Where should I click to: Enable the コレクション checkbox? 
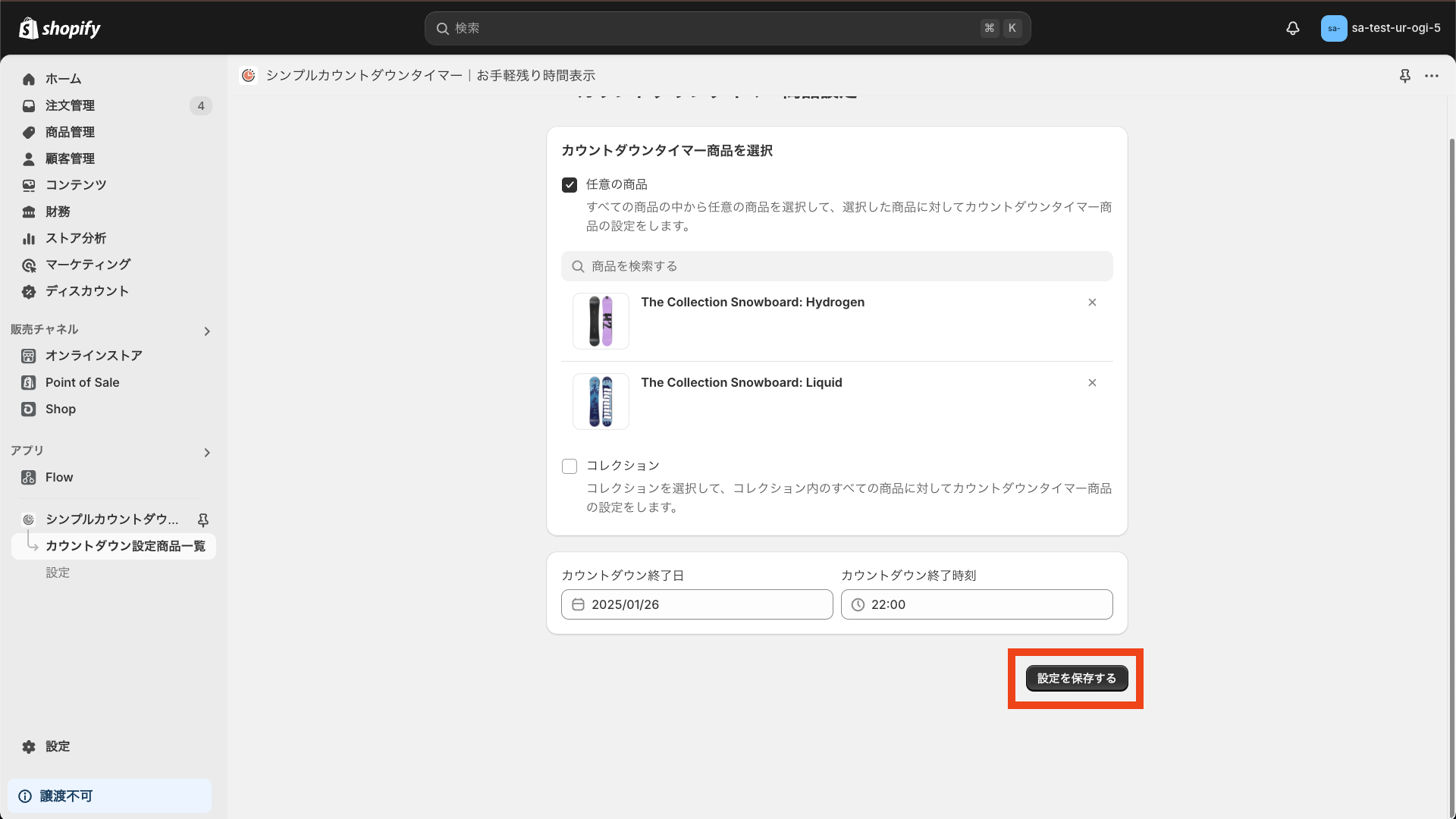click(x=570, y=466)
